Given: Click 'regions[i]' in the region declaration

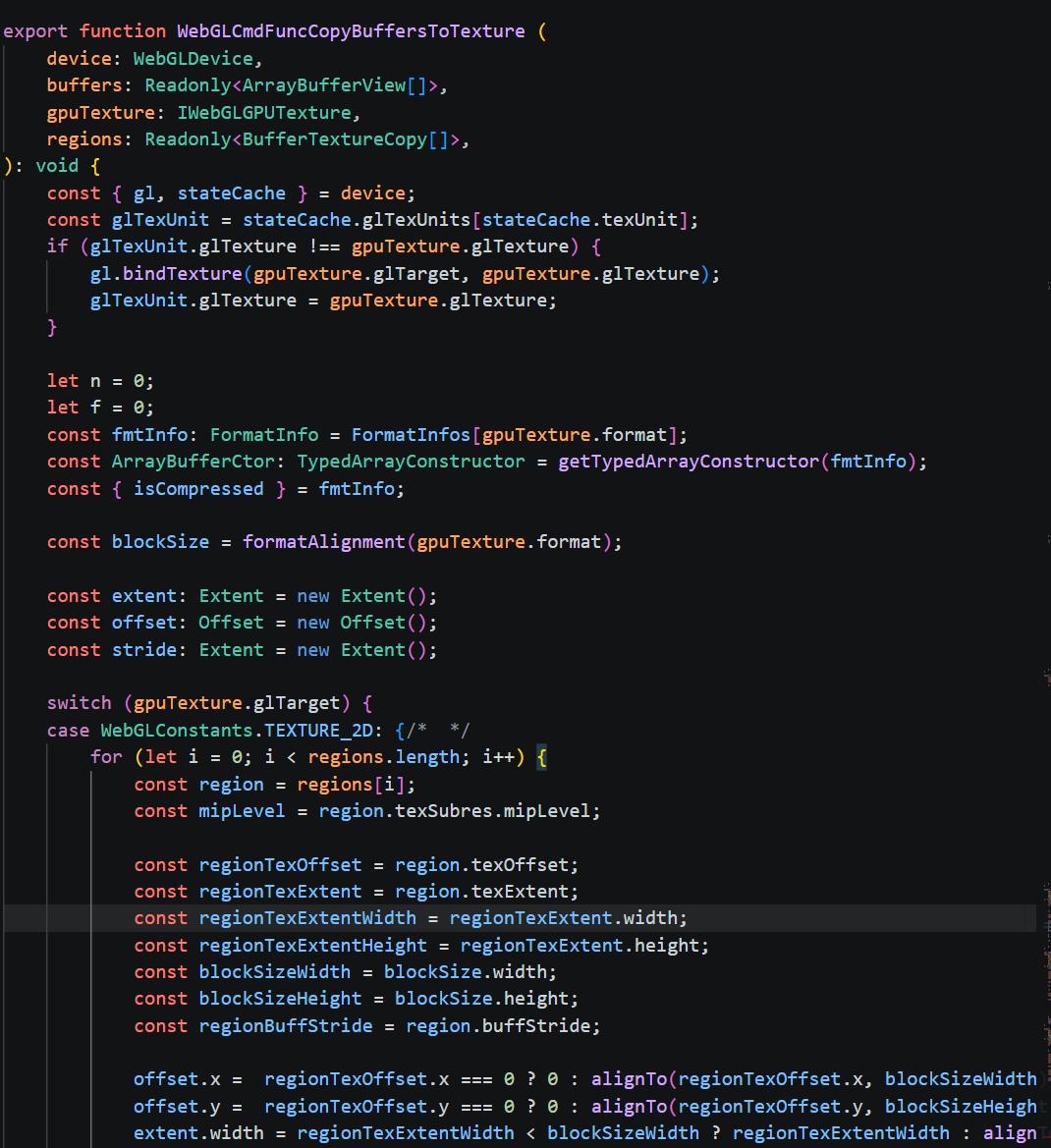Looking at the screenshot, I should (x=351, y=785).
